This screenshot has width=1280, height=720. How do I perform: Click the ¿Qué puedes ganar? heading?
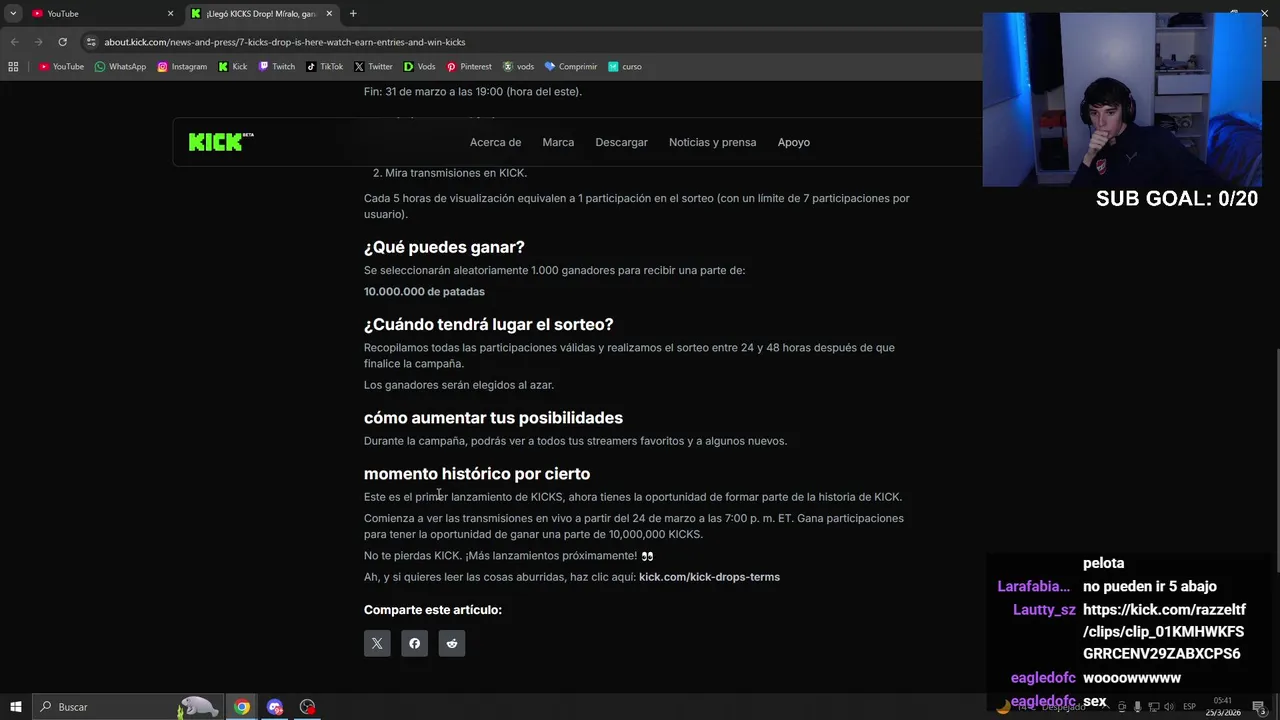click(444, 247)
